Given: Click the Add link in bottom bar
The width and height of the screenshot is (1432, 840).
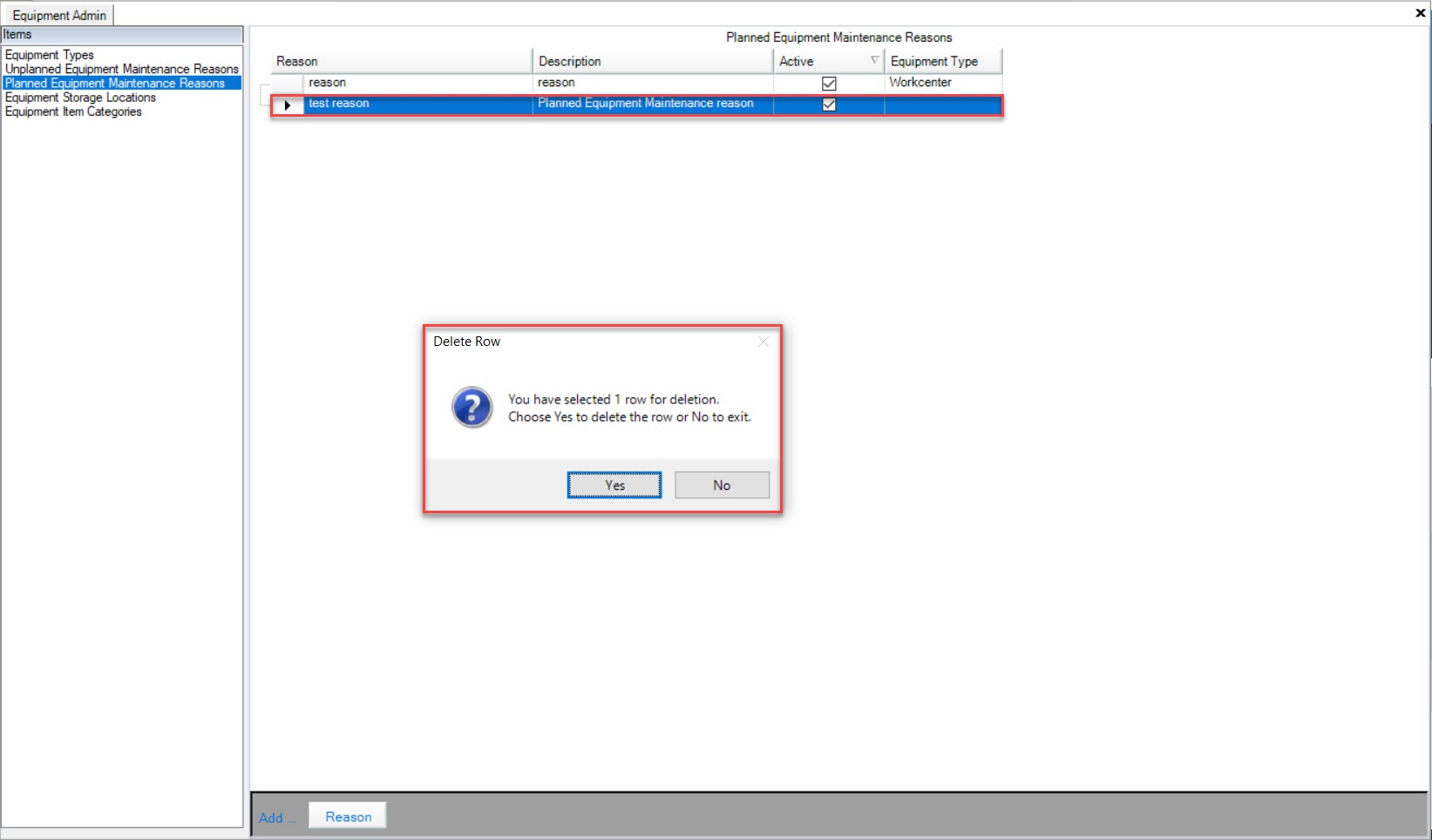Looking at the screenshot, I should click(x=277, y=817).
